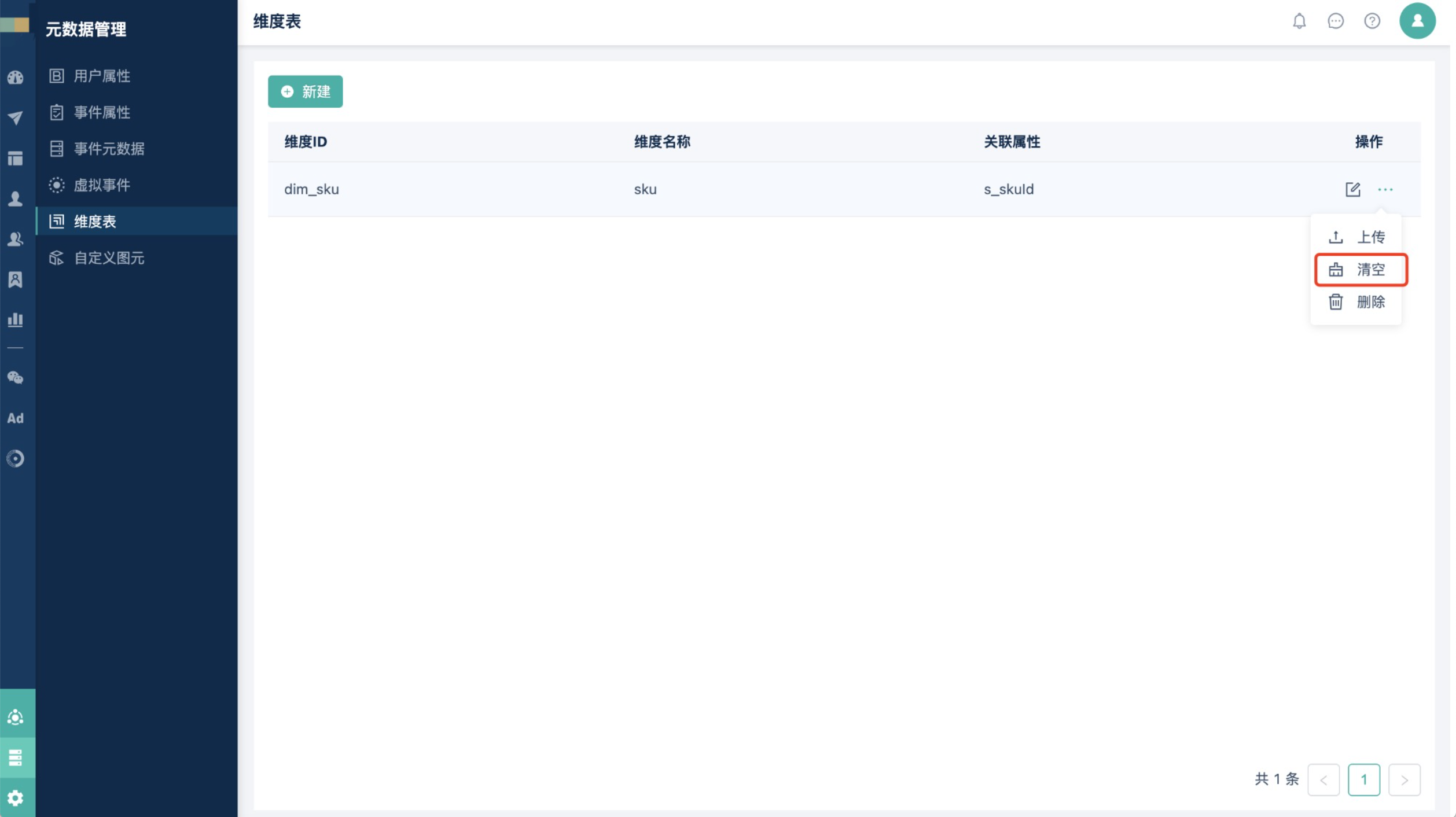Choose 清空 in the dropdown menu
The height and width of the screenshot is (817, 1456).
pos(1361,270)
